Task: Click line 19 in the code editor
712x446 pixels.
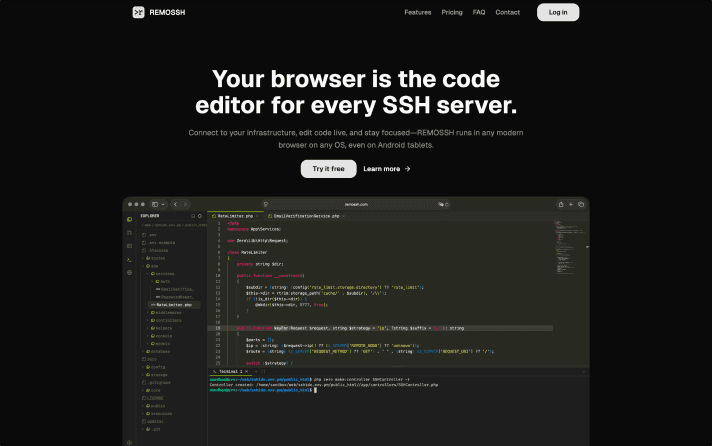Action: coord(381,328)
